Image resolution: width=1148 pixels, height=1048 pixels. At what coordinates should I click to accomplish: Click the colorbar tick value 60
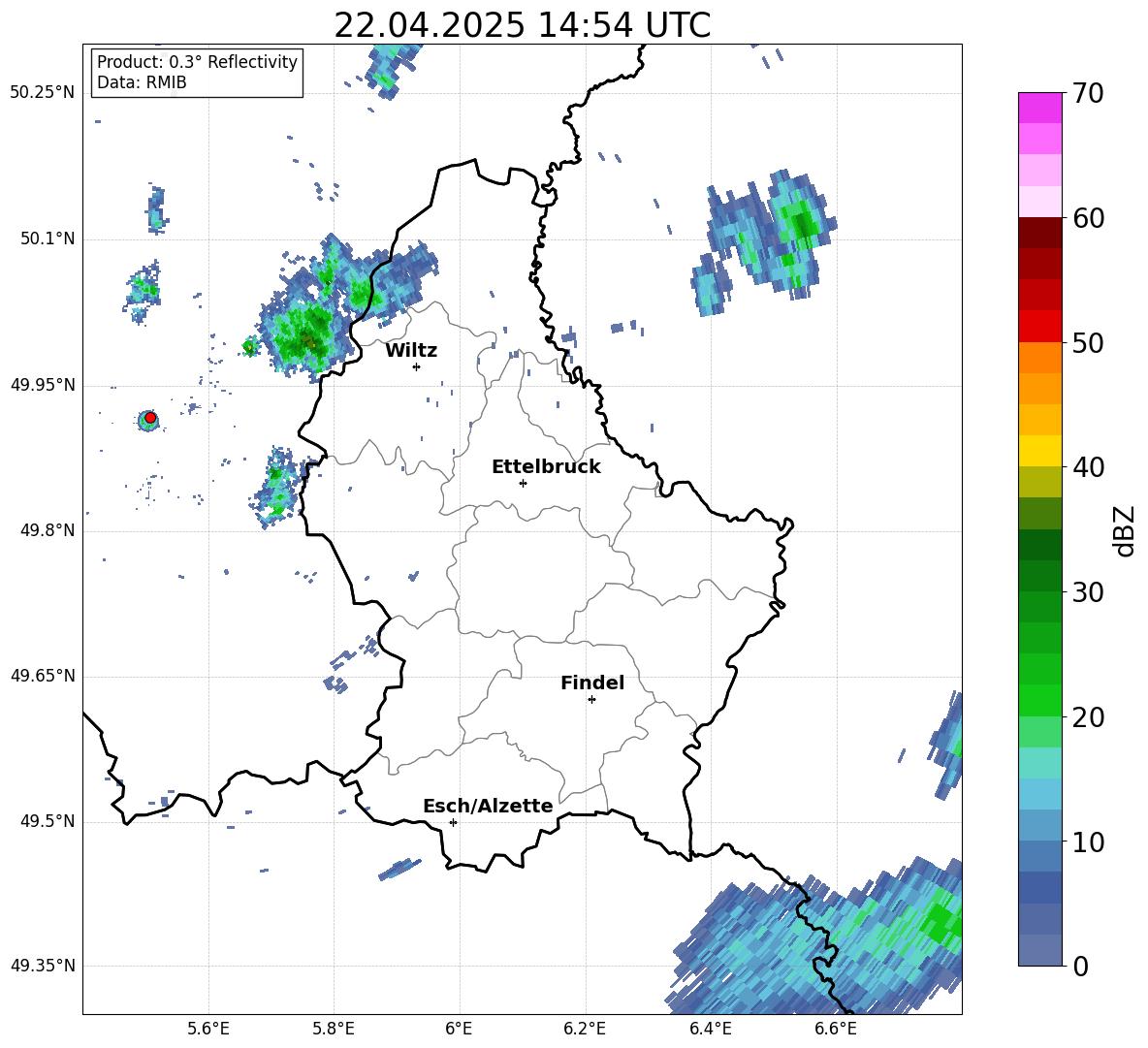1088,218
